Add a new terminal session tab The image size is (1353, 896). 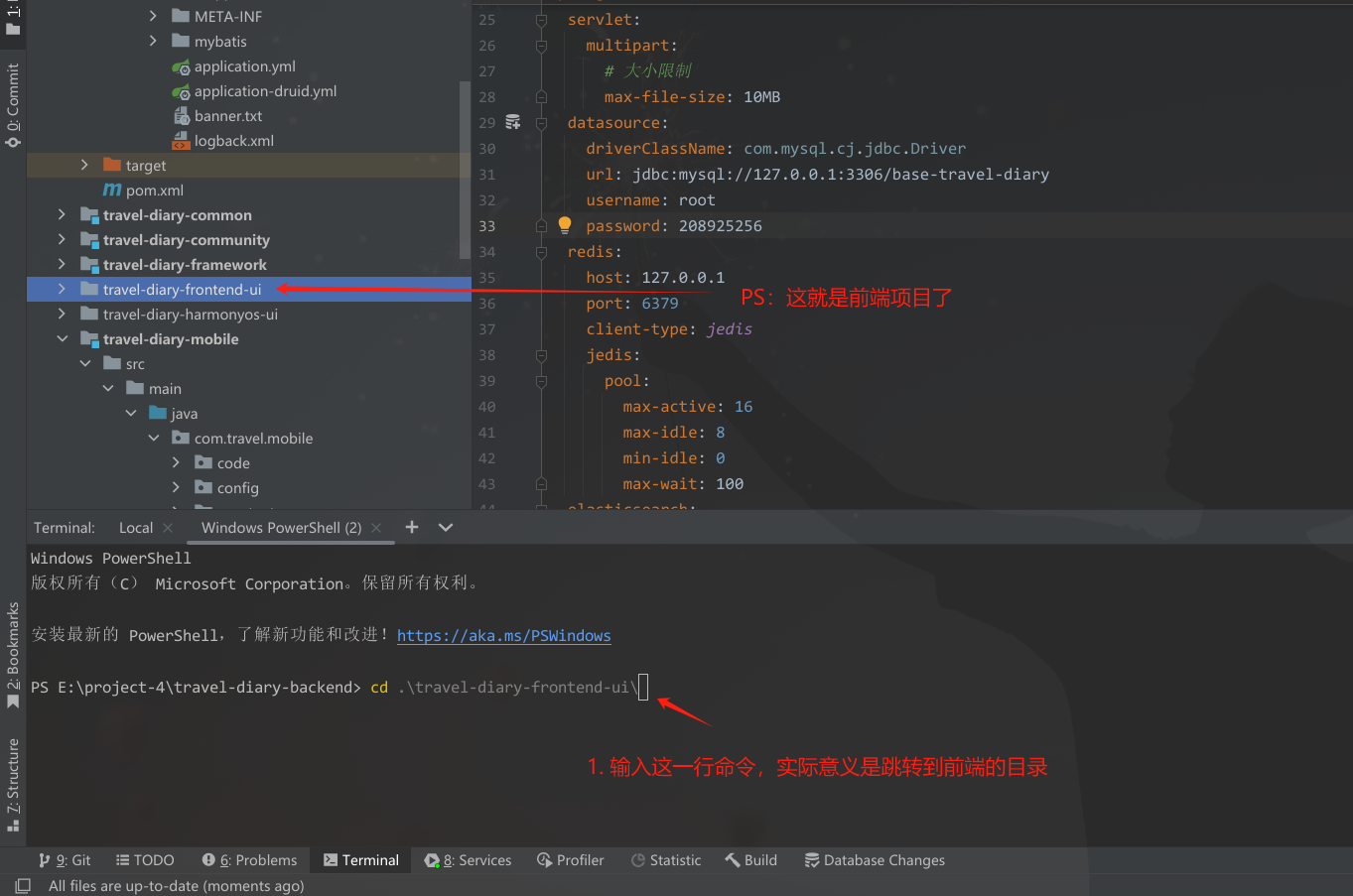tap(412, 527)
